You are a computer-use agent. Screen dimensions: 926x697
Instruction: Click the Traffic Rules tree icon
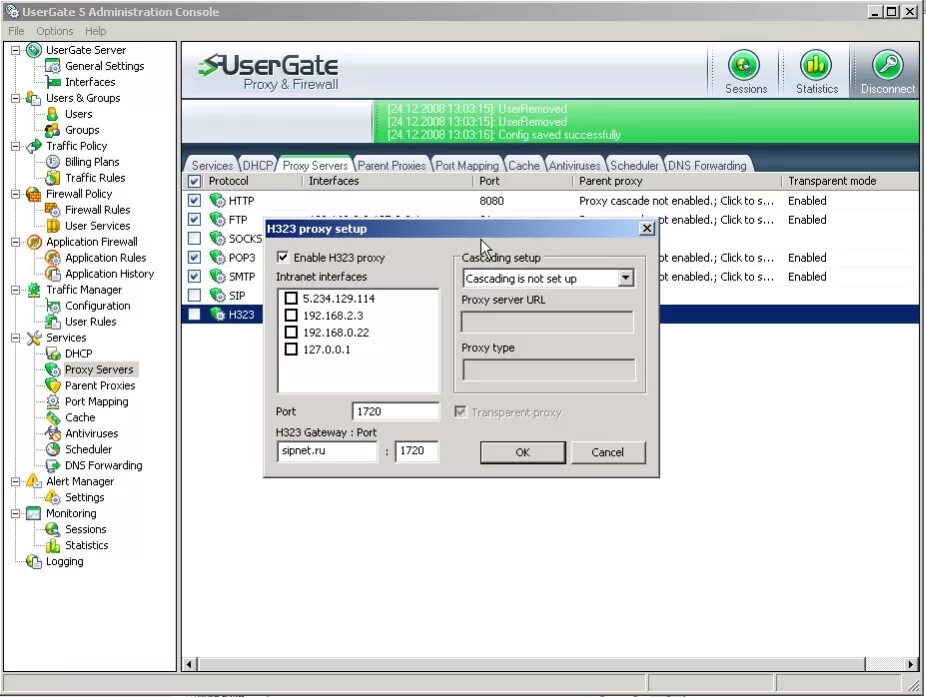(x=53, y=178)
